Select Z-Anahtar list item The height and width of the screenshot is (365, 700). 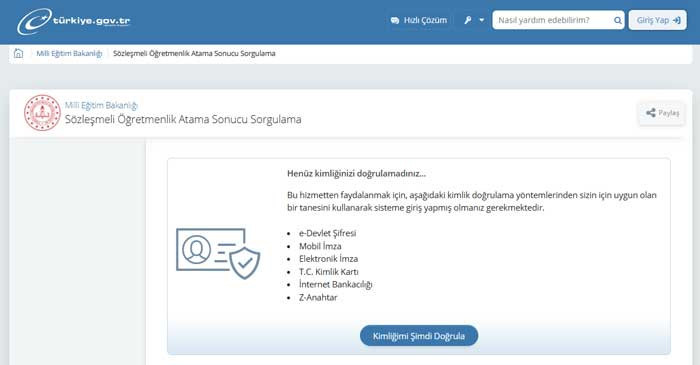pos(318,298)
